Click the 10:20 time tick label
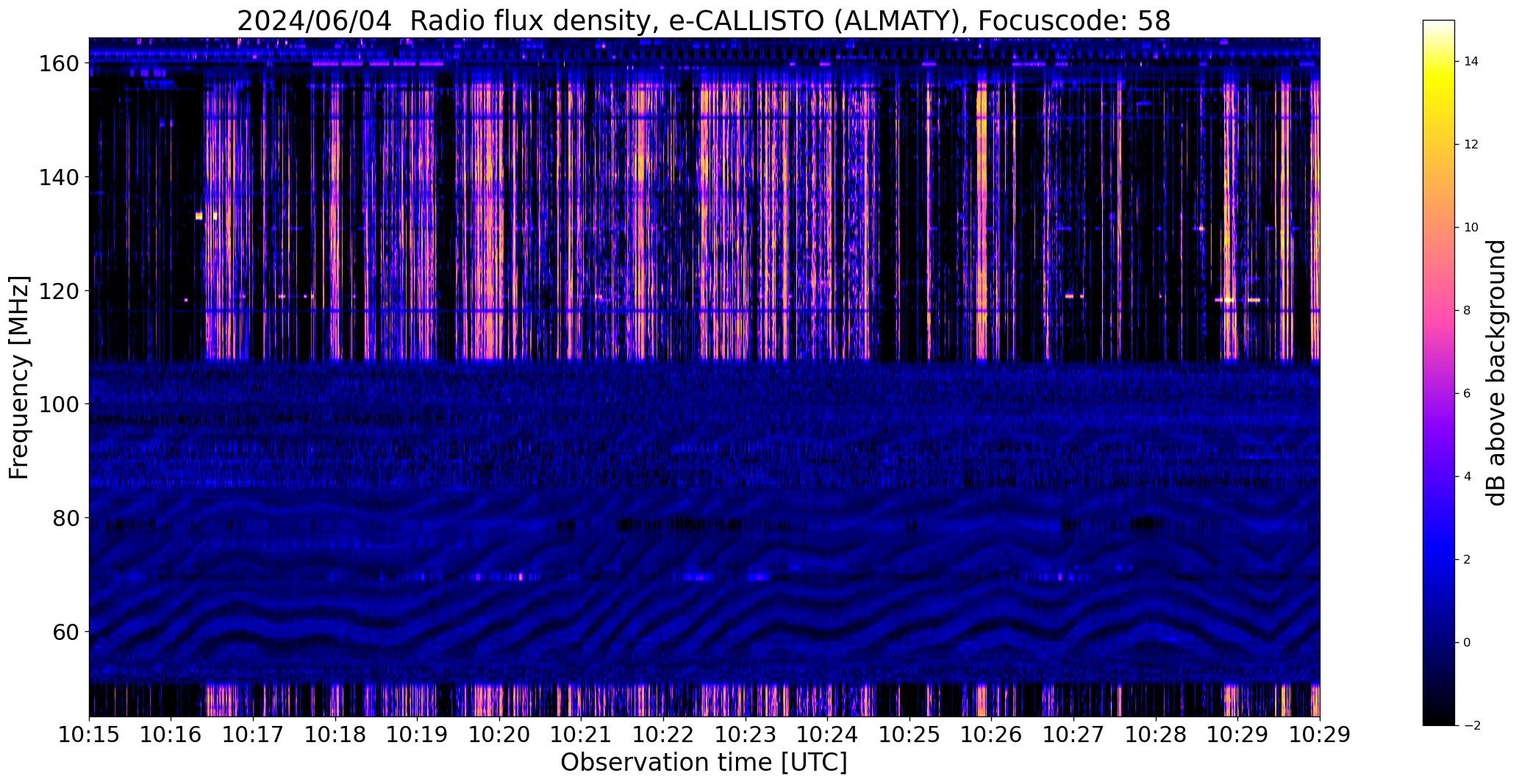Viewport: 1519px width, 784px height. coord(499,735)
